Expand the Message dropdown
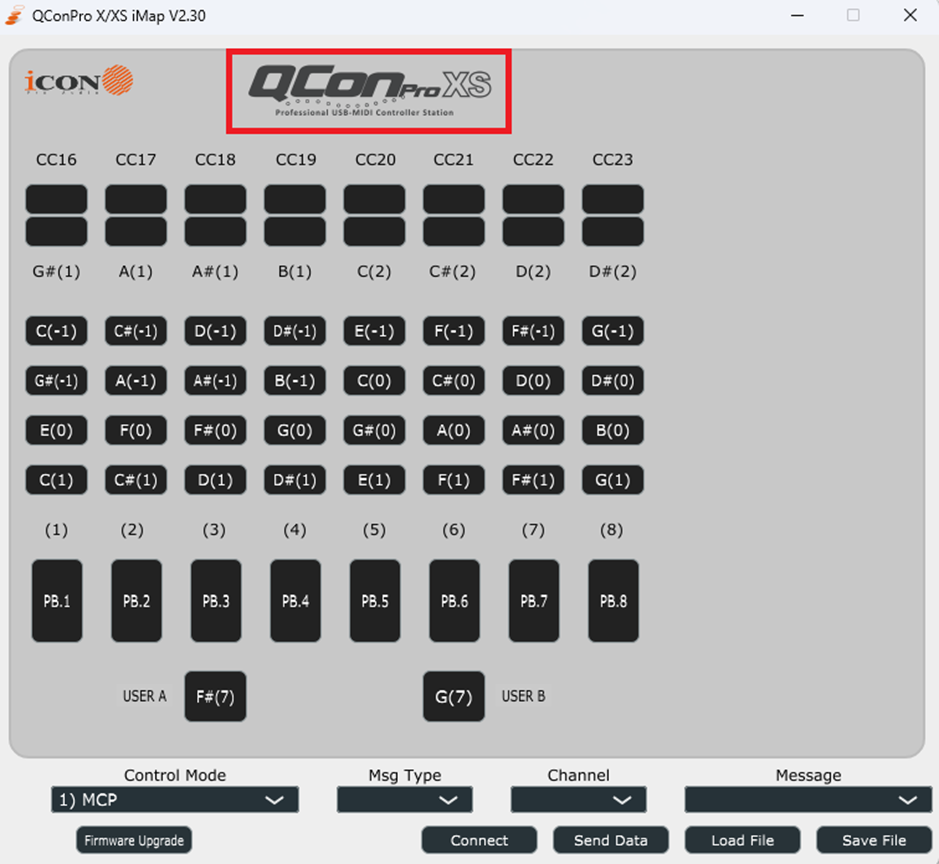 click(808, 800)
